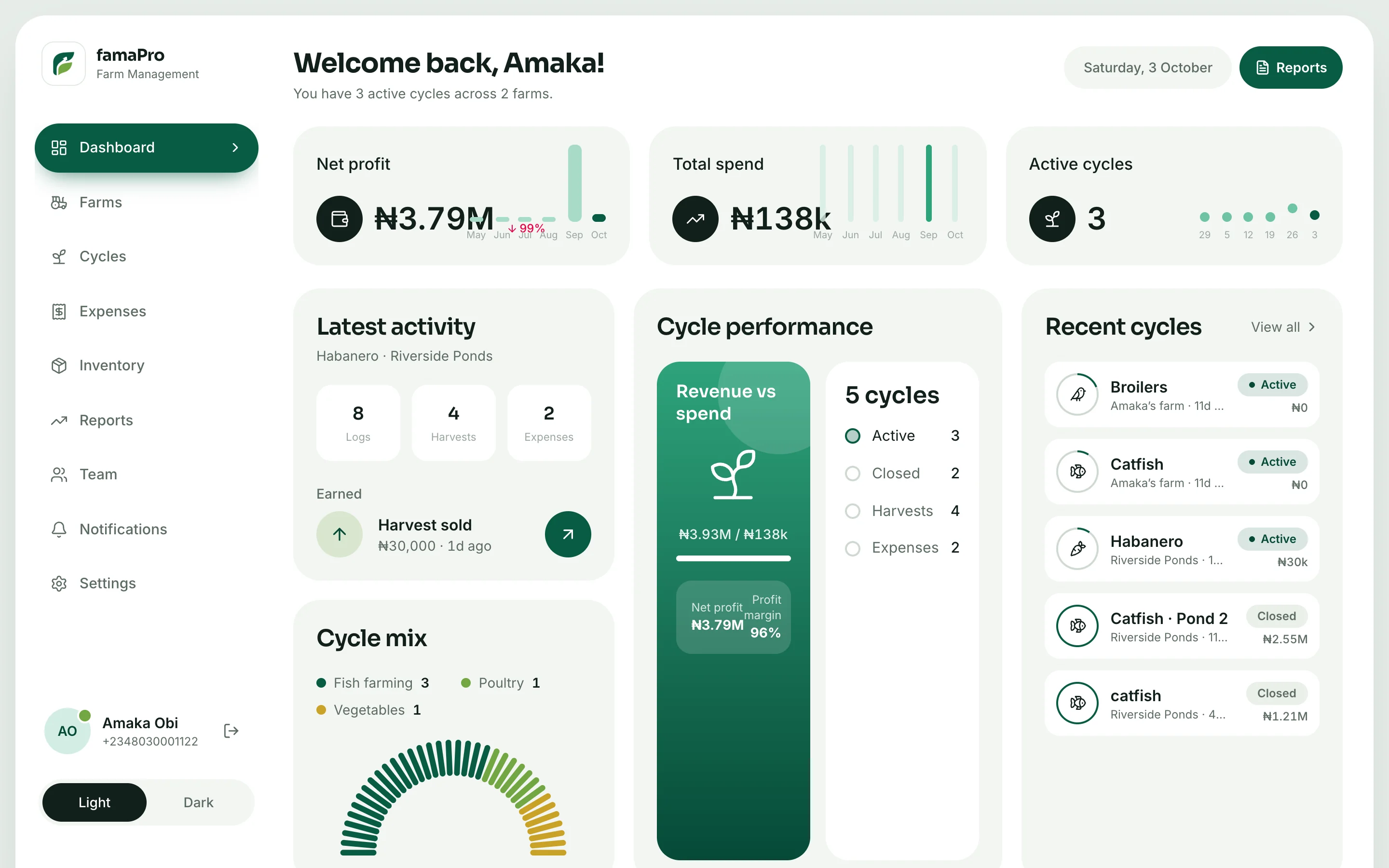The image size is (1389, 868).
Task: Click the green up-arrow Earned icon
Action: pyautogui.click(x=339, y=534)
